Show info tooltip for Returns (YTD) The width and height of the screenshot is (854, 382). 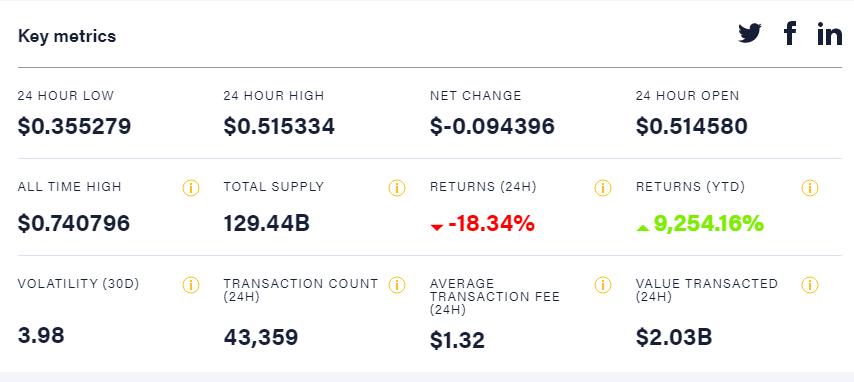(809, 188)
